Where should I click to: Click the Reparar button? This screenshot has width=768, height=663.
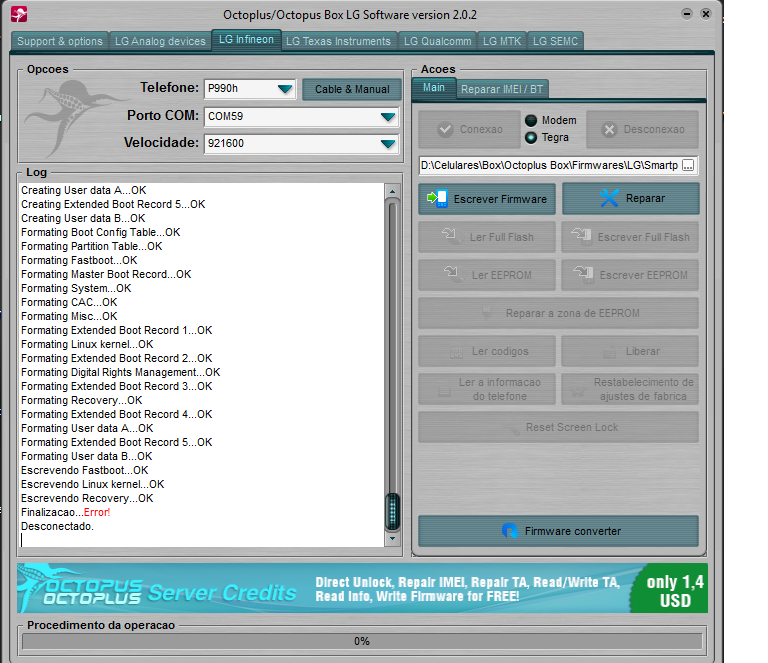[631, 198]
